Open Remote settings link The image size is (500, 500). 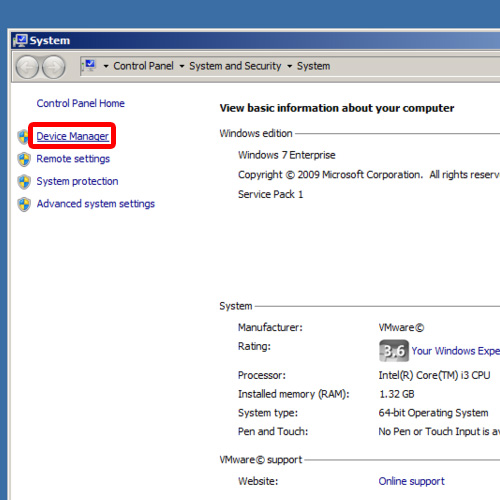click(x=73, y=159)
